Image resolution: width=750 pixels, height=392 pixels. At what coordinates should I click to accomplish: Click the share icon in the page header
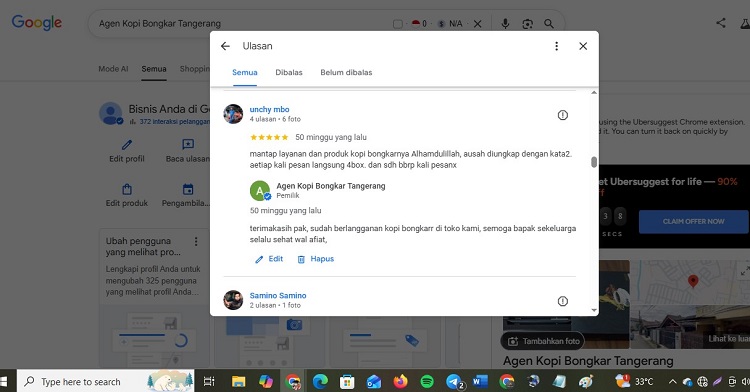[x=721, y=23]
